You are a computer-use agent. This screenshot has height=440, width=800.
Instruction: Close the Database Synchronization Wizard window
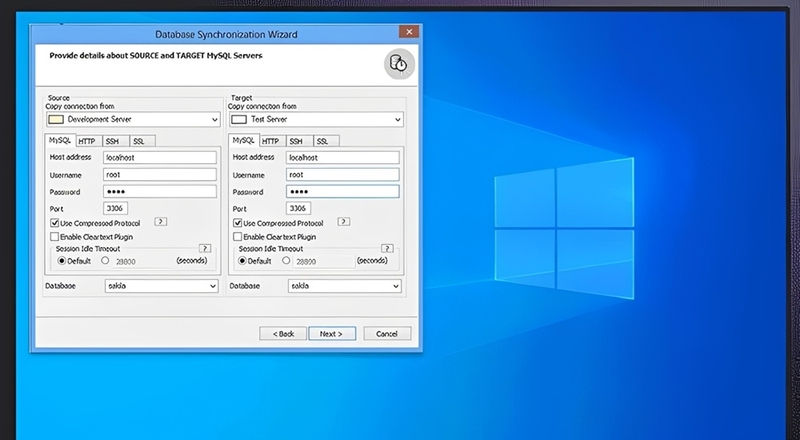(x=409, y=32)
